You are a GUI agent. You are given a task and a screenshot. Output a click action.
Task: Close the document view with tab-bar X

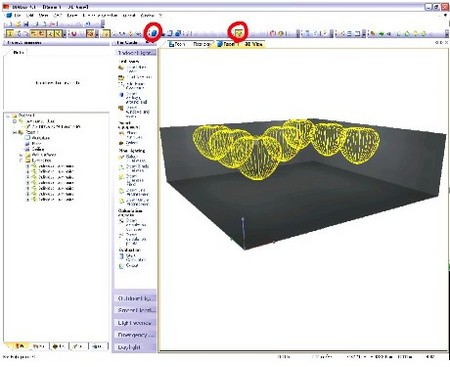[x=446, y=43]
